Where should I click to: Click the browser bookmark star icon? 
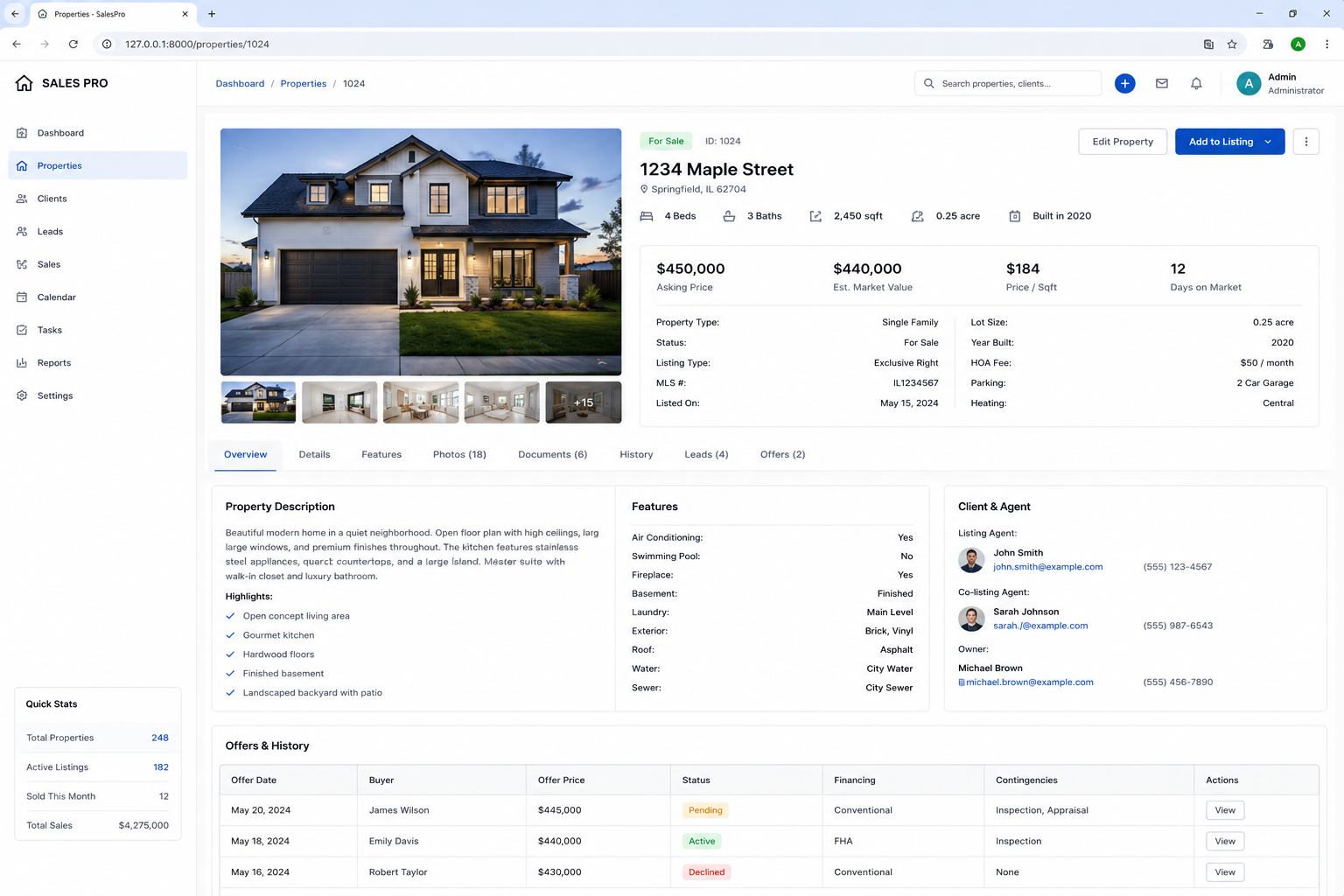pos(1232,44)
